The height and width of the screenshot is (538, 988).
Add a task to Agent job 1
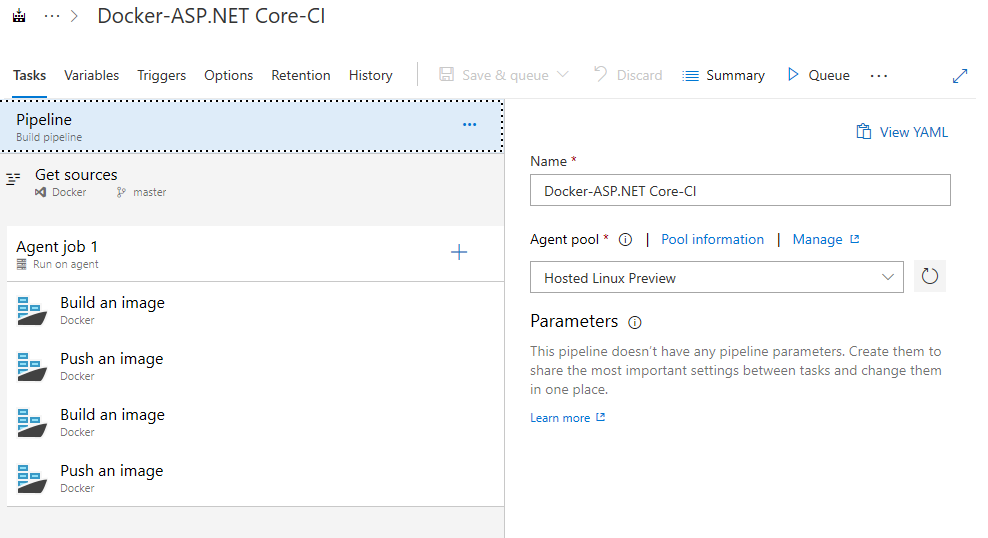click(x=459, y=253)
